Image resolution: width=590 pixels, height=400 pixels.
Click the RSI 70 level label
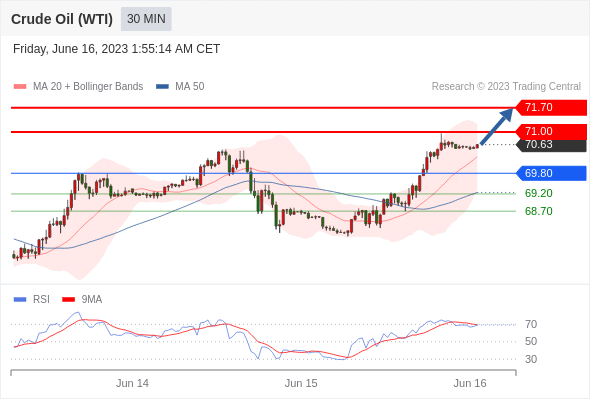click(531, 324)
